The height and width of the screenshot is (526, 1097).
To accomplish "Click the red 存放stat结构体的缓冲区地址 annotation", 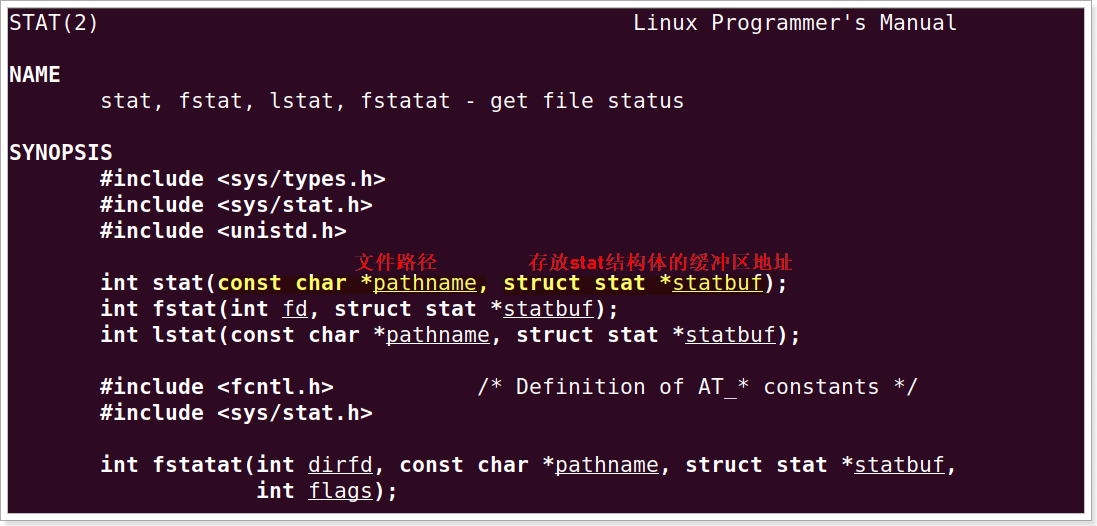I will coord(660,262).
